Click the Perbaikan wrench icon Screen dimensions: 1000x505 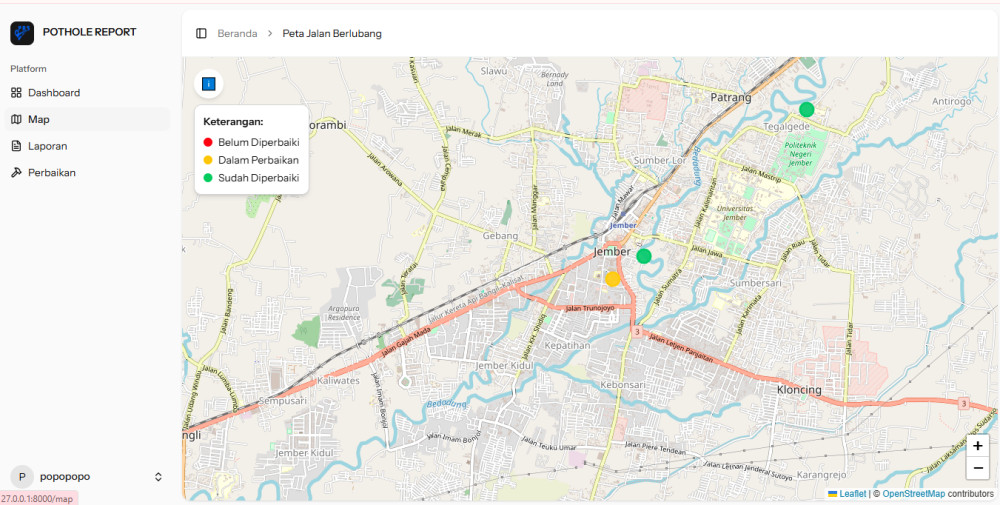coord(16,173)
